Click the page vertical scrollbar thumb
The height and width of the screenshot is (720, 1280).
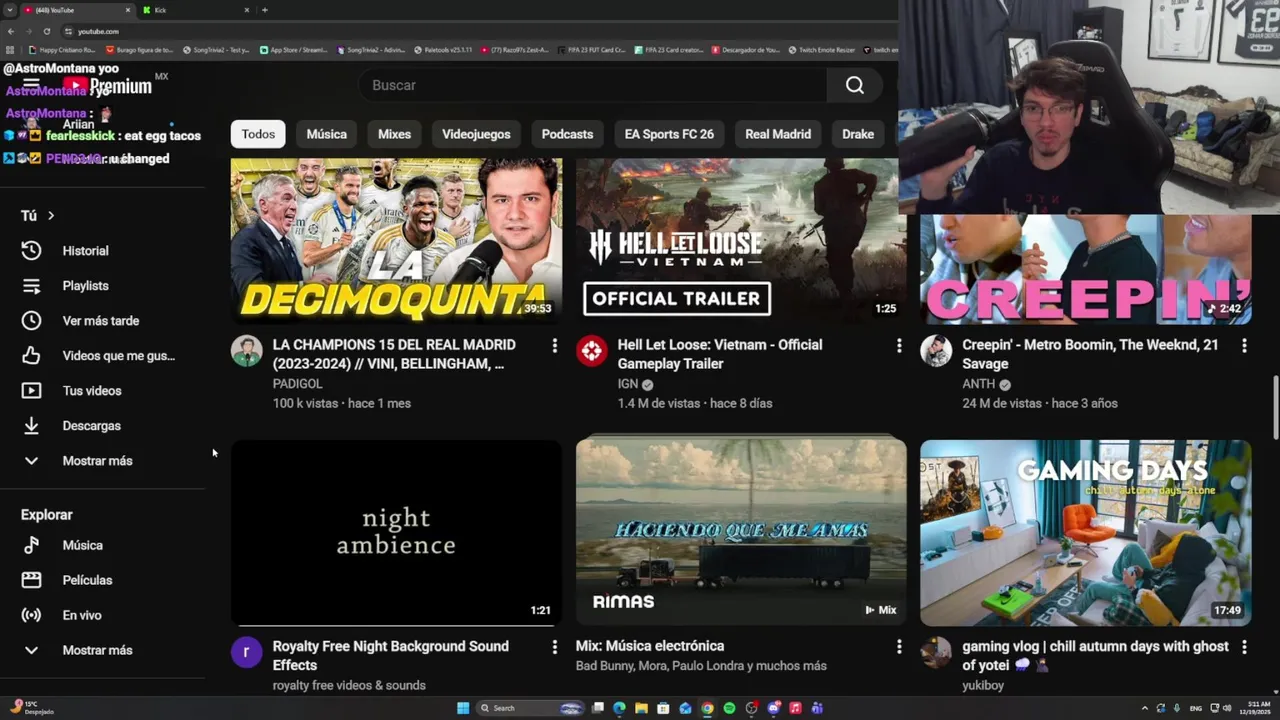(x=1274, y=406)
